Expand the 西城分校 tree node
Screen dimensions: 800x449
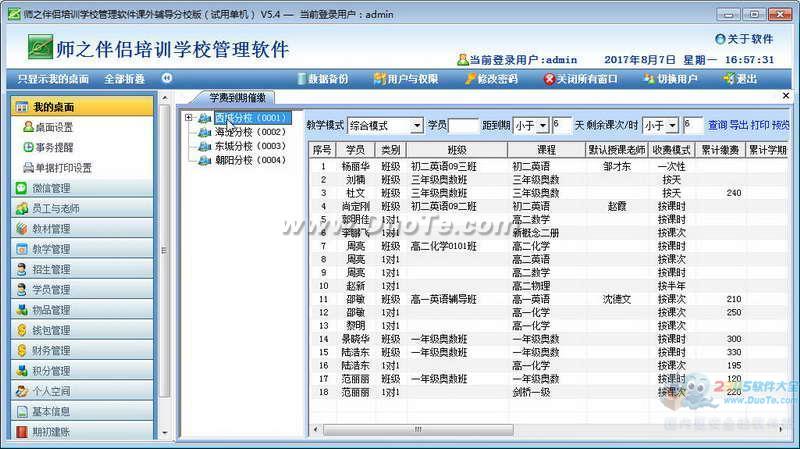pyautogui.click(x=188, y=118)
